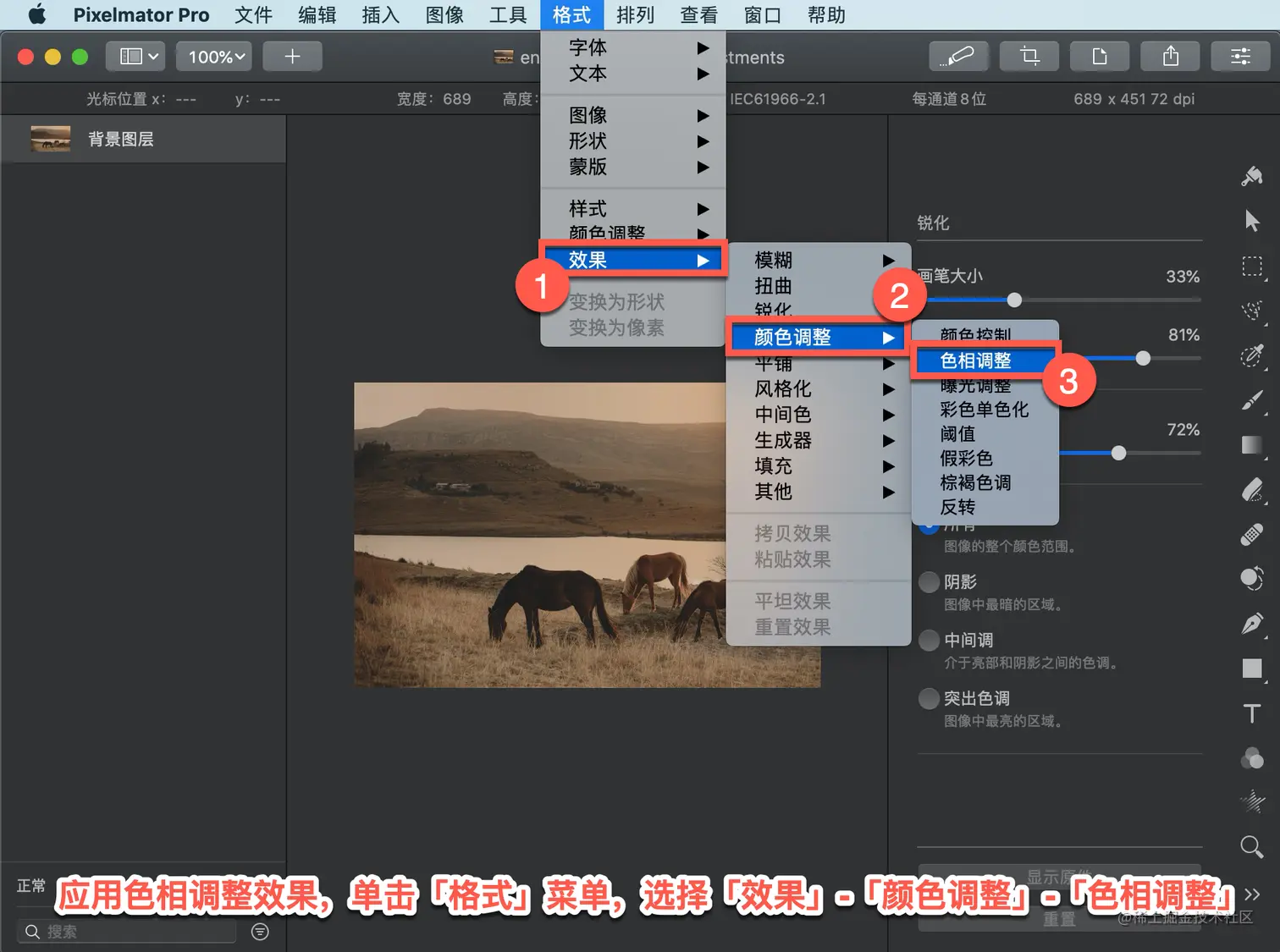Open the Color Adjustments three-circles tool
The height and width of the screenshot is (952, 1280).
[x=1252, y=758]
